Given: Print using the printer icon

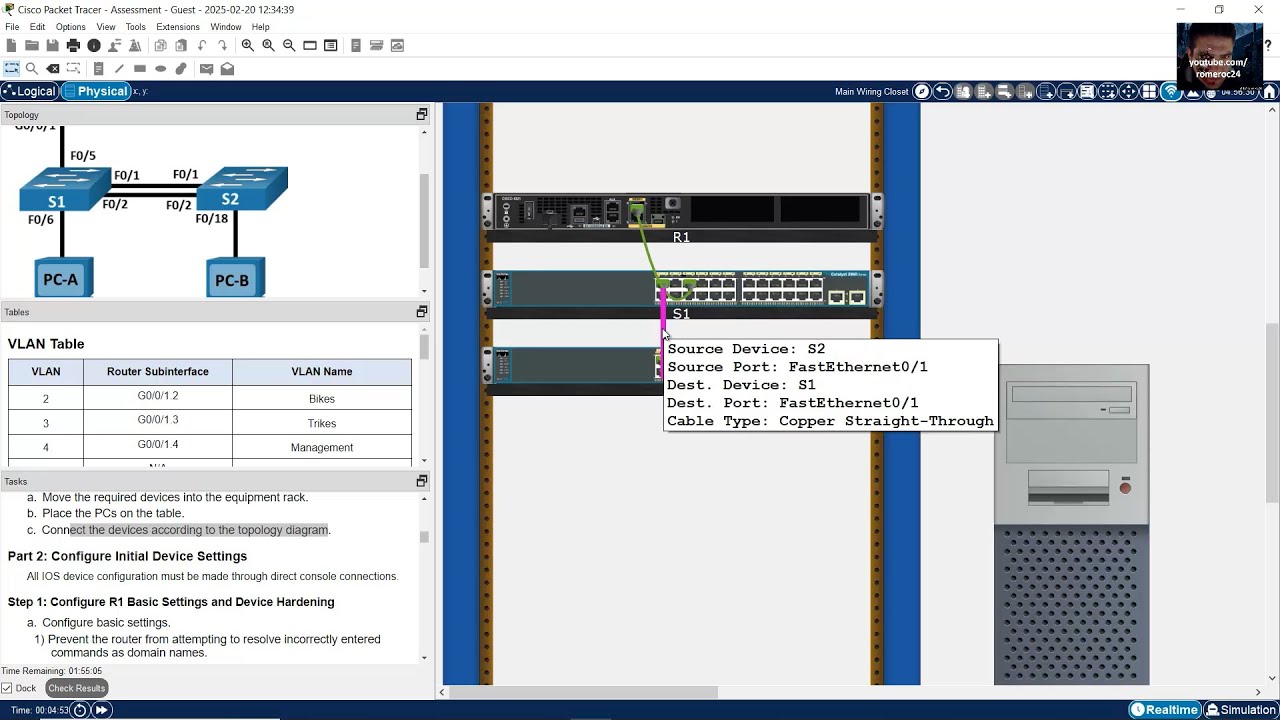Looking at the screenshot, I should coord(73,45).
